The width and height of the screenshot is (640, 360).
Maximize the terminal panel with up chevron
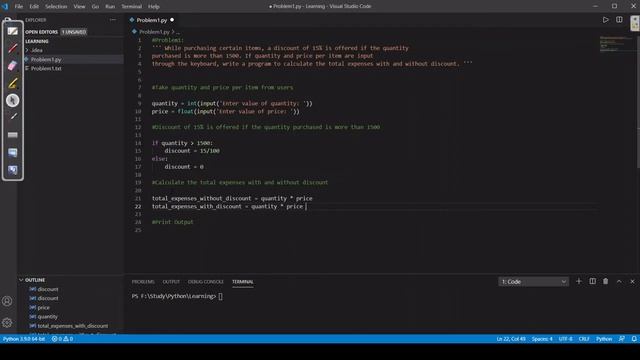619,281
